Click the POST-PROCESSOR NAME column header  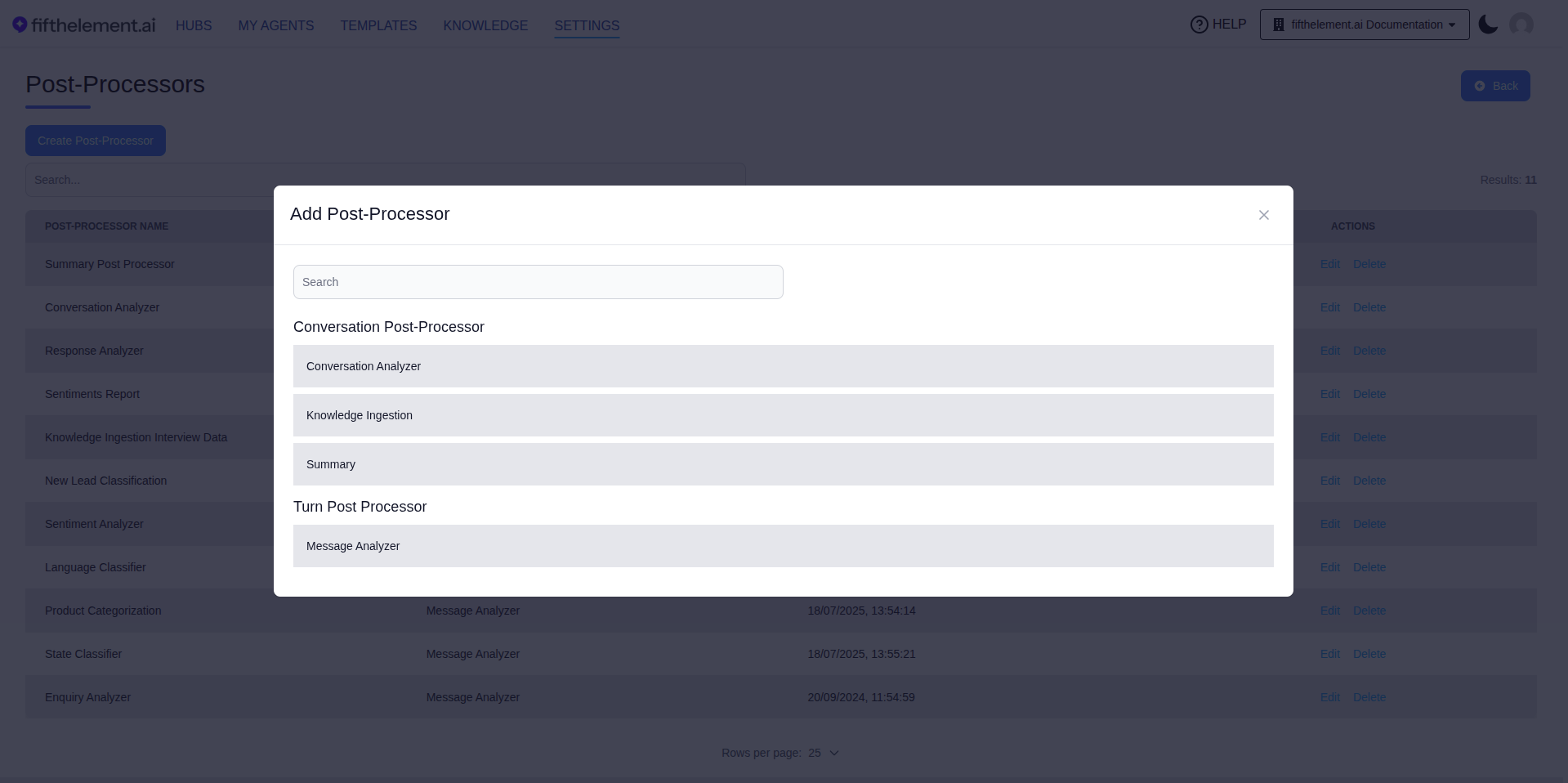point(106,226)
